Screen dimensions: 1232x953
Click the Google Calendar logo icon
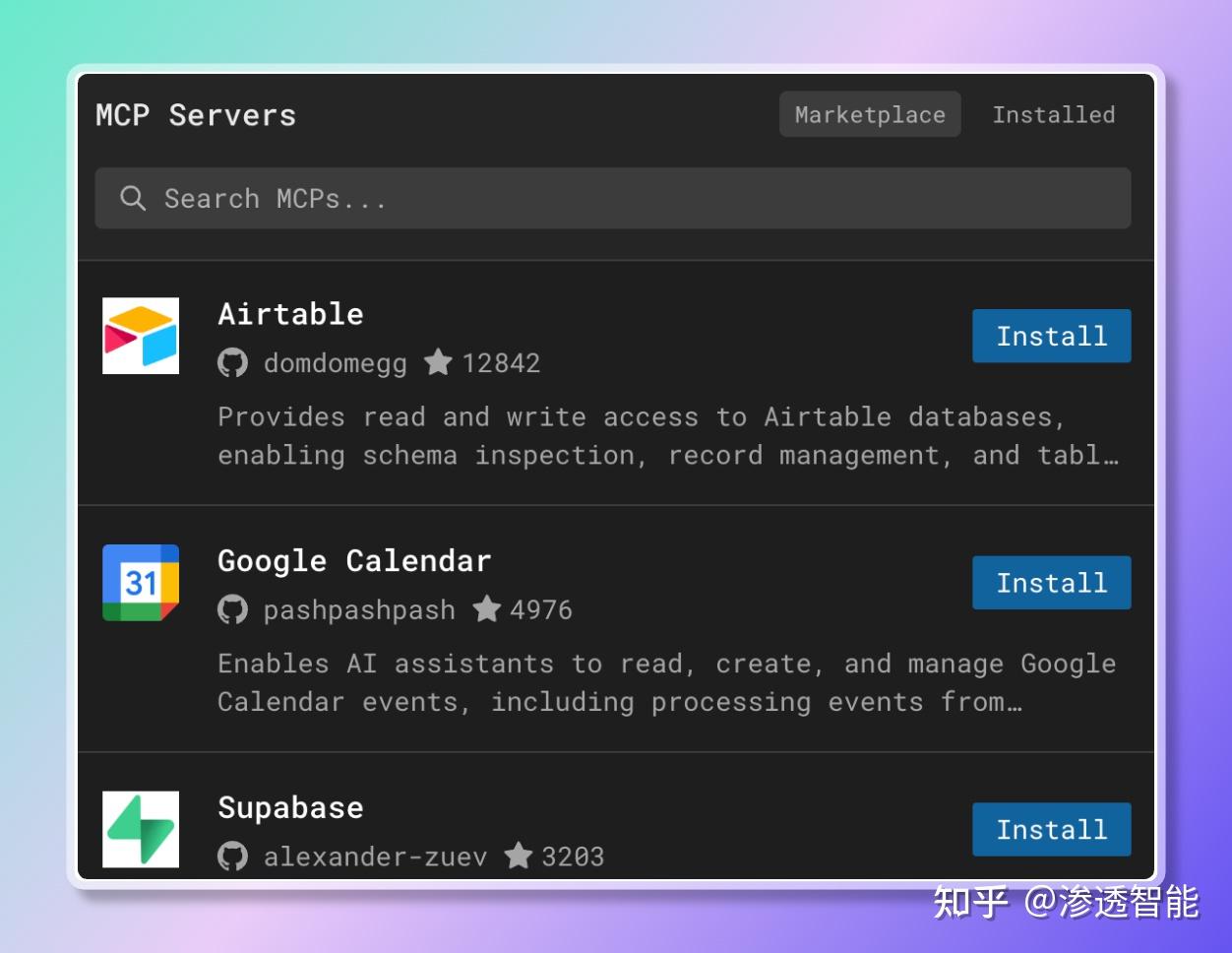tap(141, 583)
